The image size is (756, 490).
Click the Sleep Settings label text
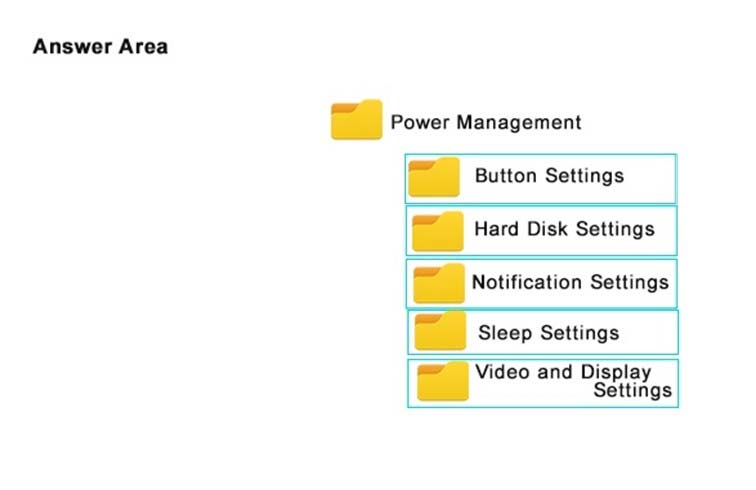click(x=549, y=333)
